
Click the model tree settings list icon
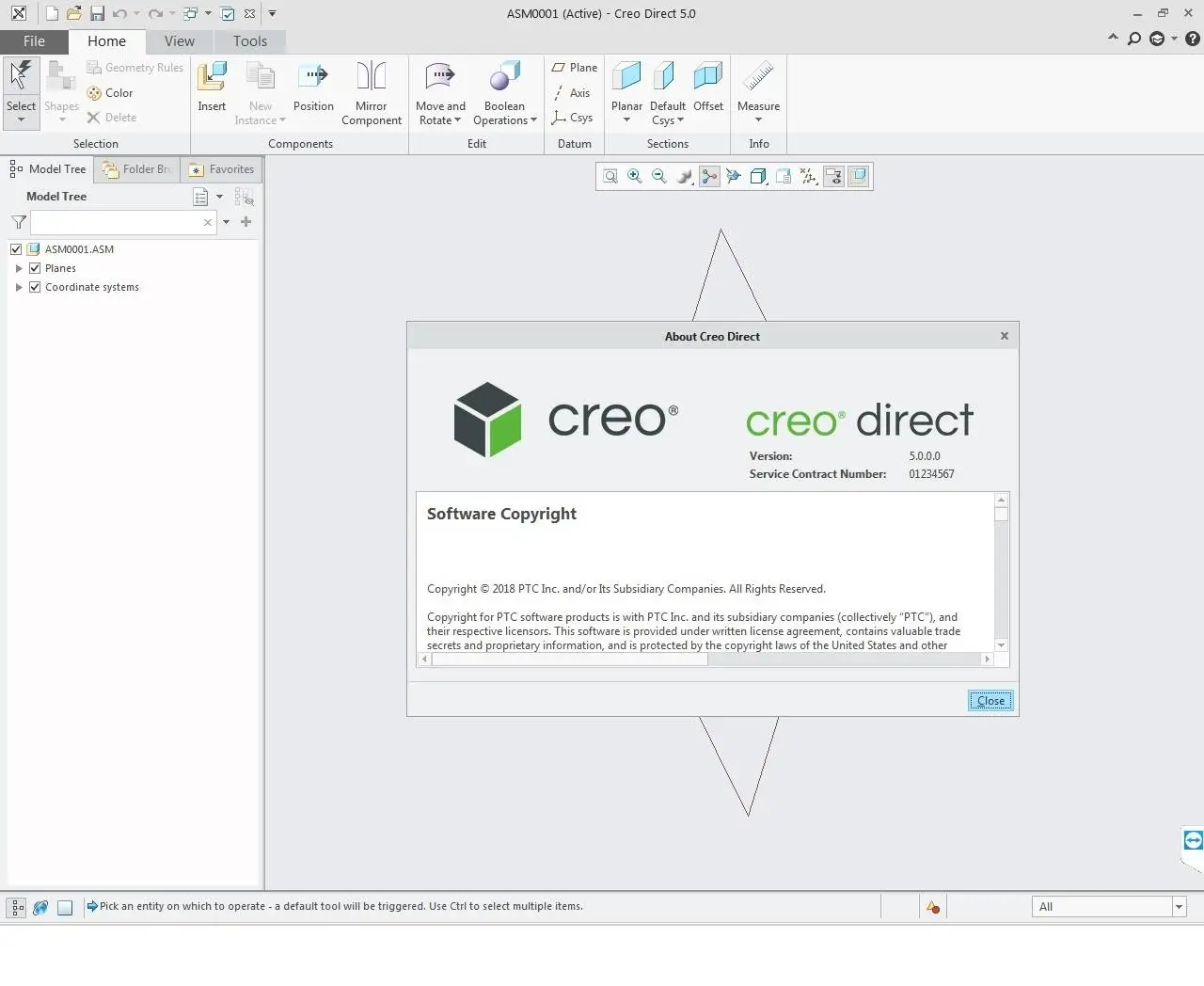(200, 197)
